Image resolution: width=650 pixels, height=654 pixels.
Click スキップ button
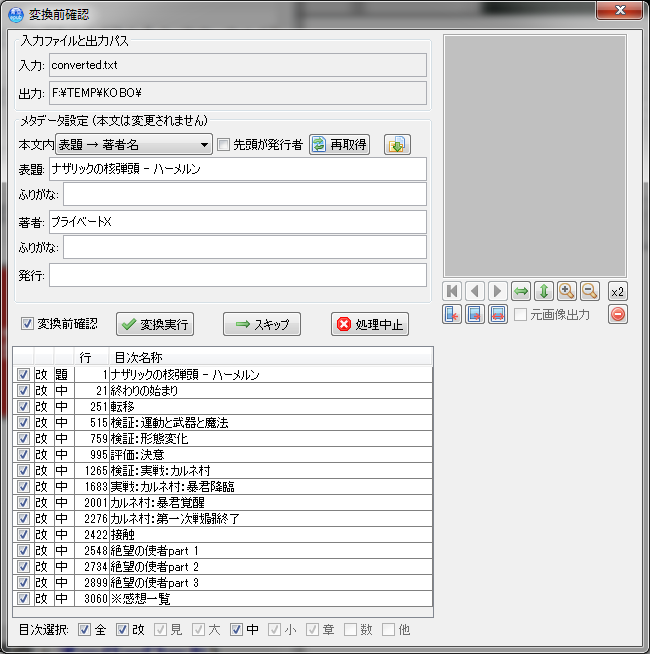pyautogui.click(x=262, y=324)
